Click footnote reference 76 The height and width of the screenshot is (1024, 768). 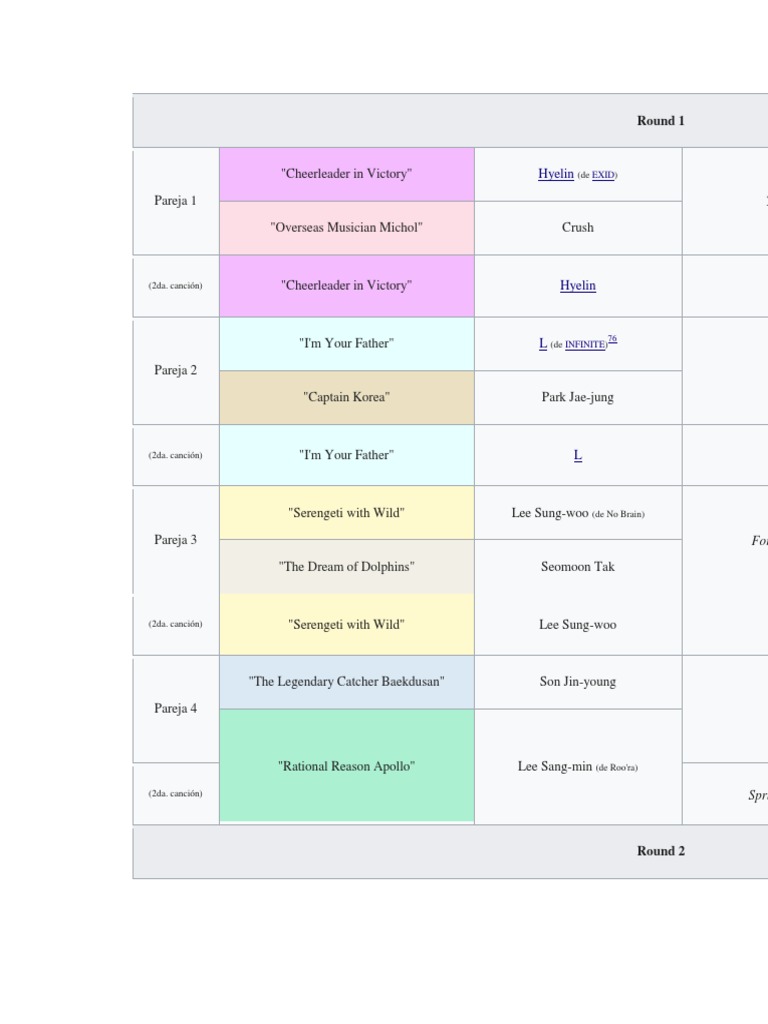(612, 339)
